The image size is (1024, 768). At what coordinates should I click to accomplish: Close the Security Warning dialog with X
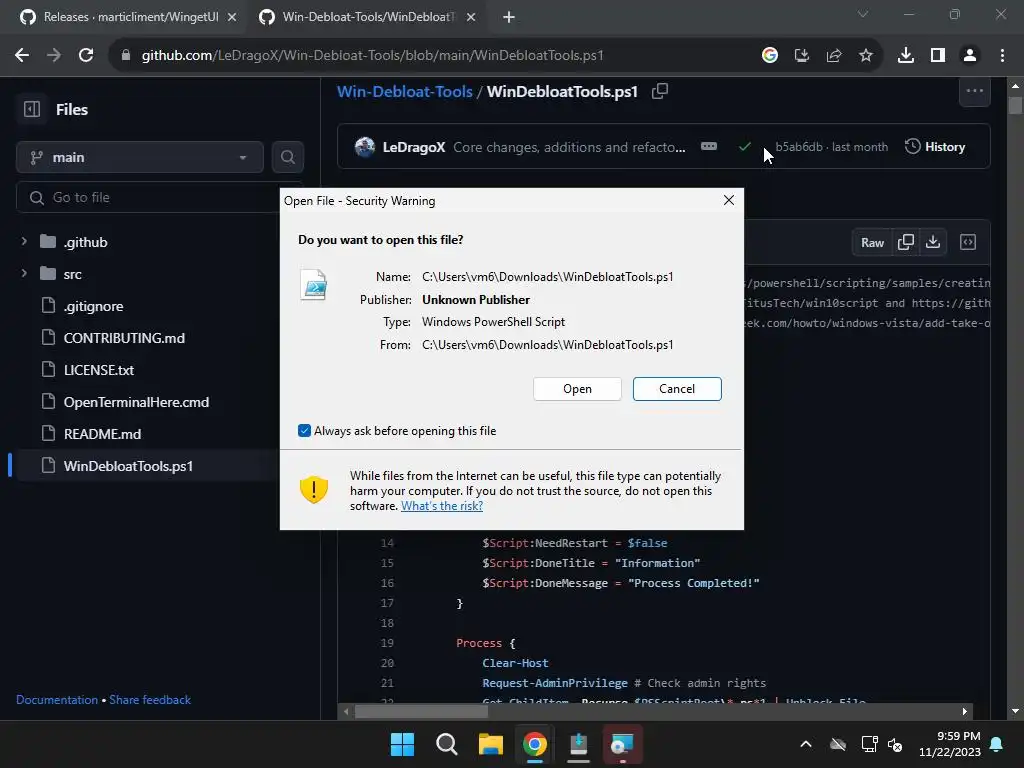tap(729, 200)
